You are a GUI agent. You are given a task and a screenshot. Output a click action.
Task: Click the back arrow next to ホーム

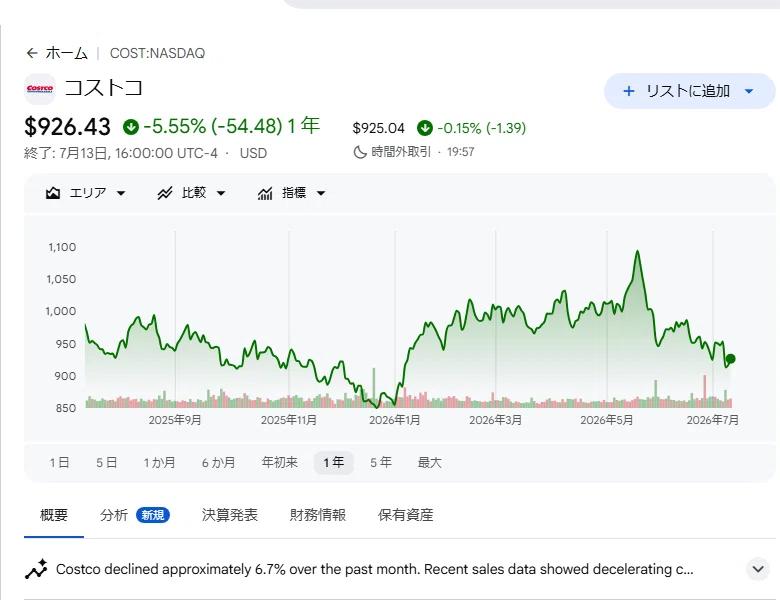(32, 53)
